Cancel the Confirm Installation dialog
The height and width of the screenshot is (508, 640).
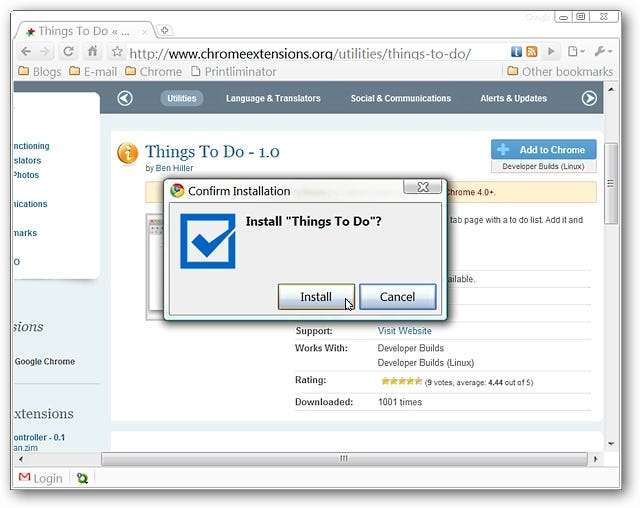pyautogui.click(x=398, y=297)
